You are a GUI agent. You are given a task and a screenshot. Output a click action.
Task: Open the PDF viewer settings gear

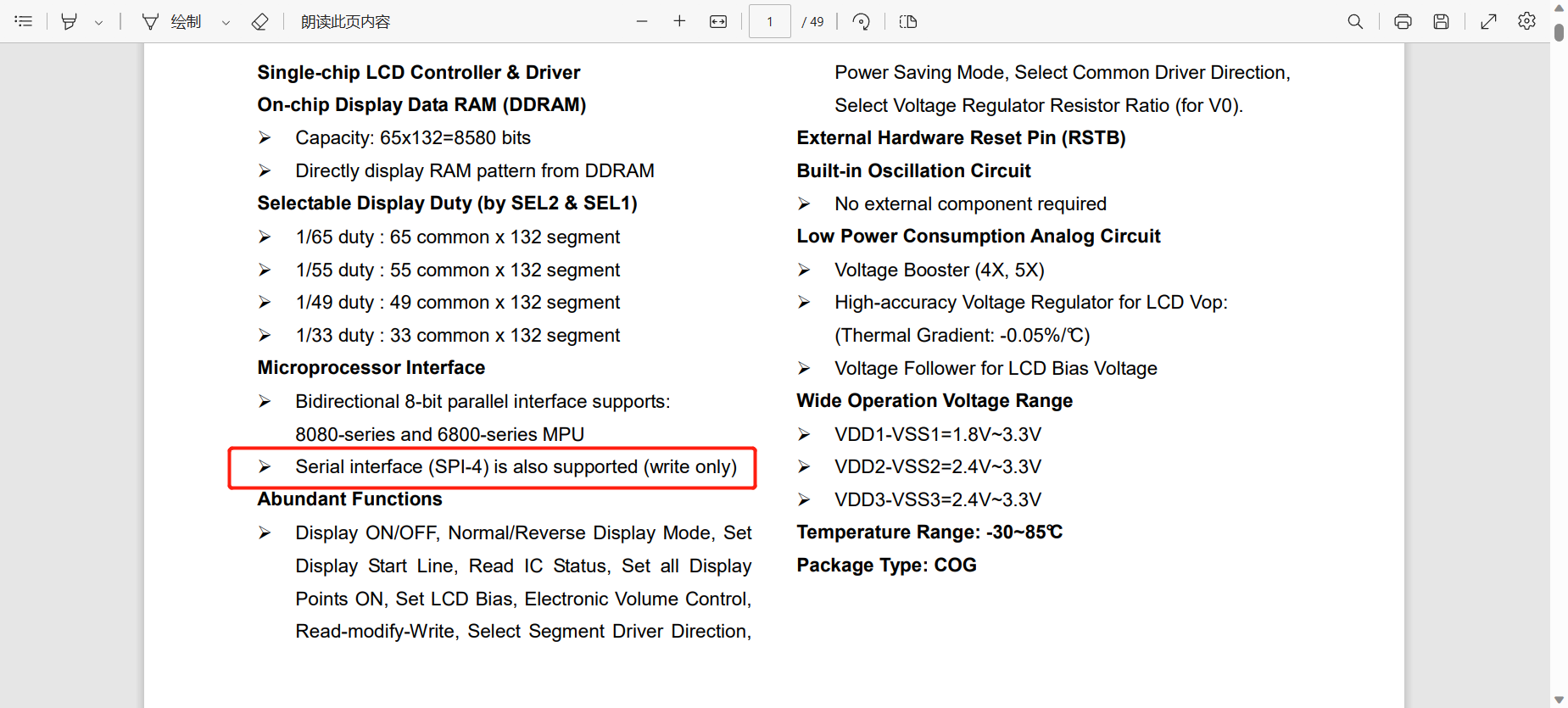(1526, 21)
